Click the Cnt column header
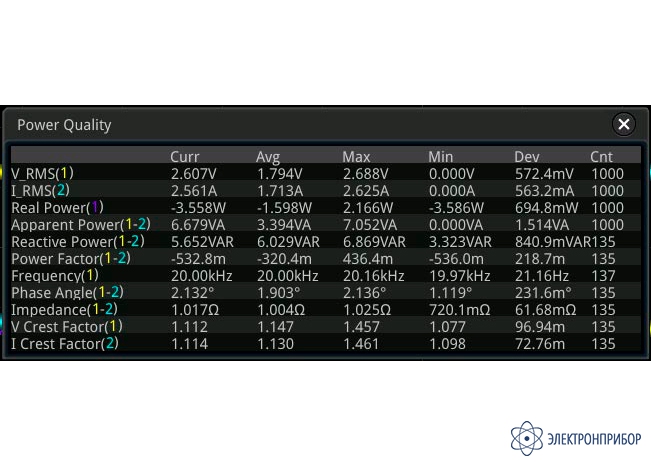651x466 pixels. pos(601,157)
